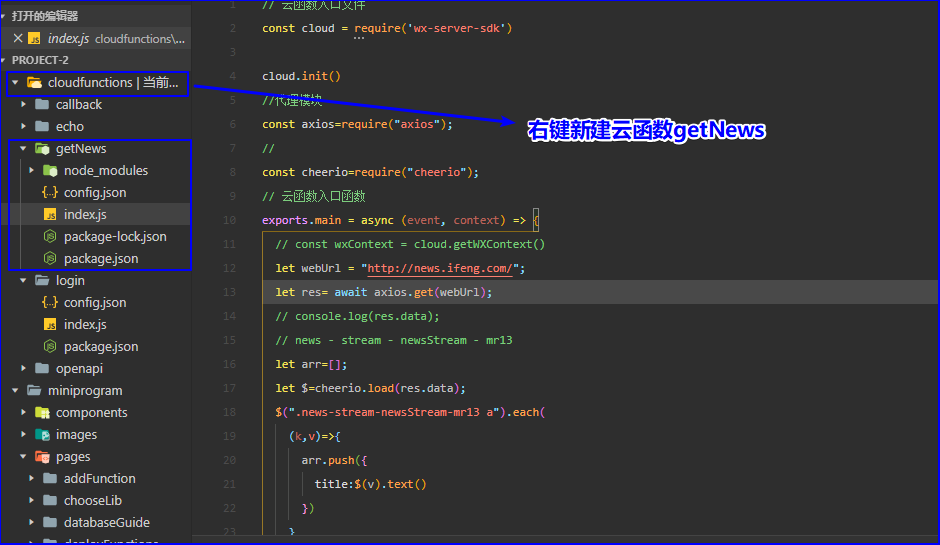Collapse the PROJECT-2 section
Screen dimensions: 940x545
point(4,60)
